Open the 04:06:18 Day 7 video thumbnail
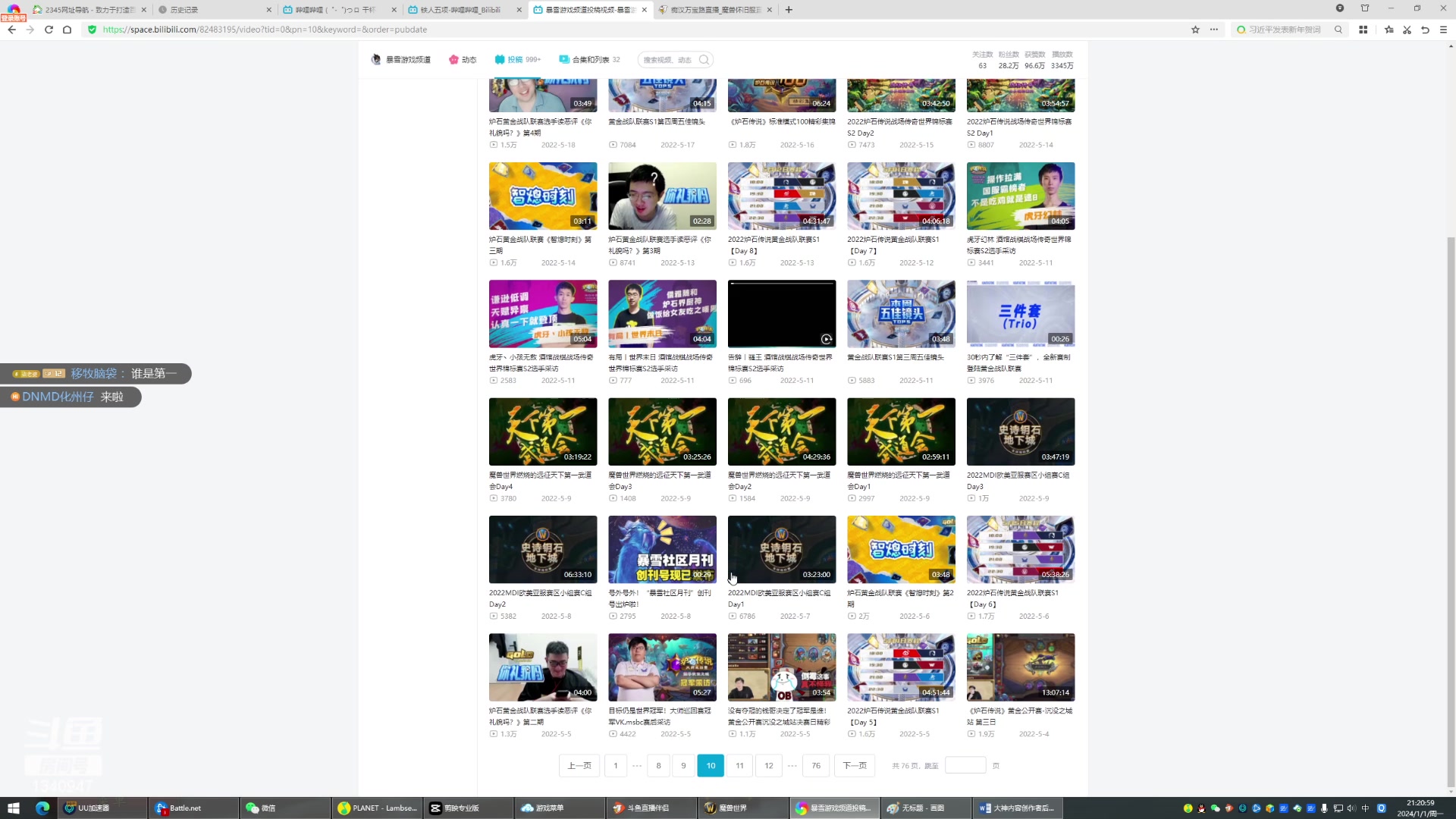 tap(901, 196)
